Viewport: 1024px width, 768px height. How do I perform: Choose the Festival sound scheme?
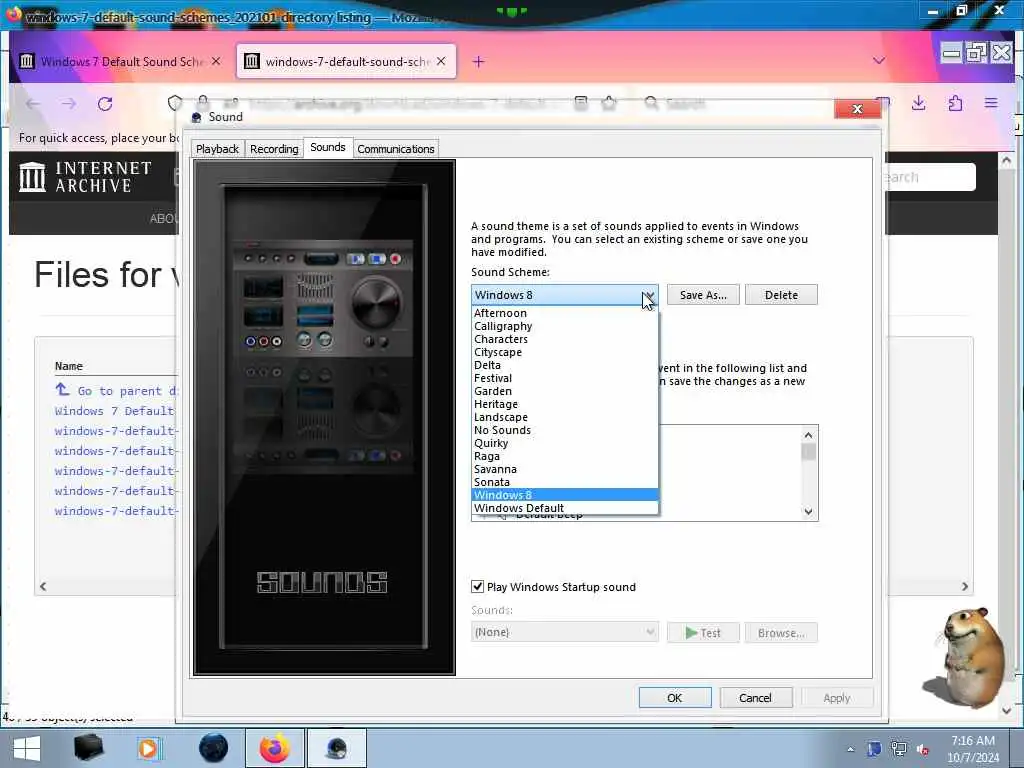click(564, 379)
